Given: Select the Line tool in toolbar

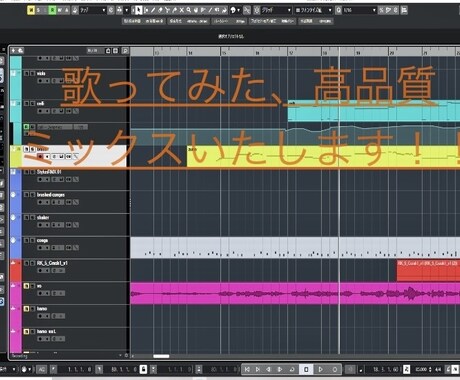Looking at the screenshot, I should click(x=210, y=10).
